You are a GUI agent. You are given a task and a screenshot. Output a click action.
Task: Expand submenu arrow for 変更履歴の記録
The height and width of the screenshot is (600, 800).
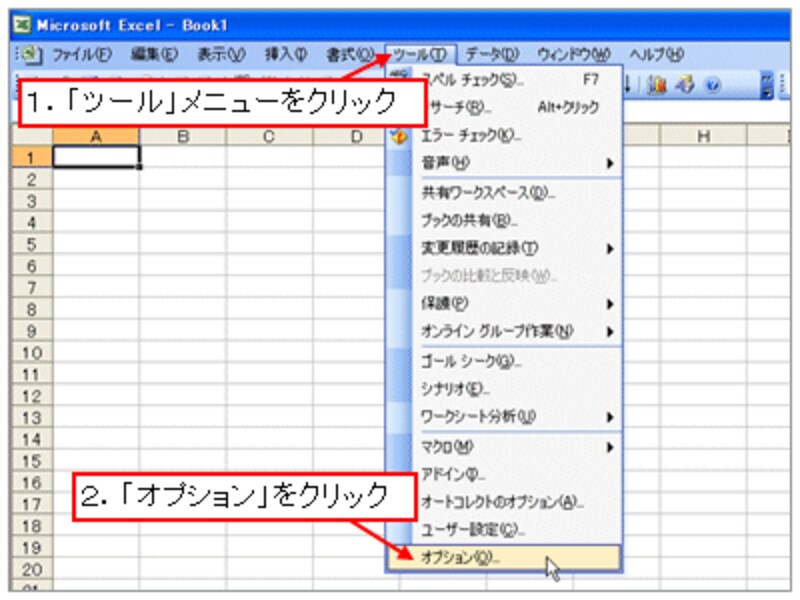[610, 249]
